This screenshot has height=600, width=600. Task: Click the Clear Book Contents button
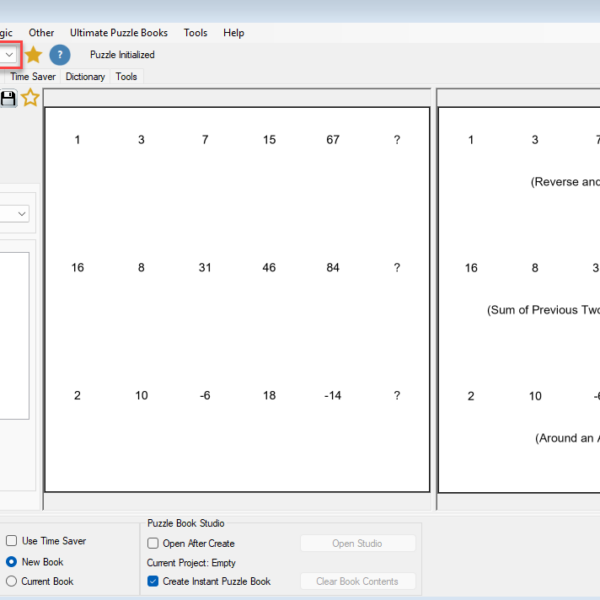point(357,581)
